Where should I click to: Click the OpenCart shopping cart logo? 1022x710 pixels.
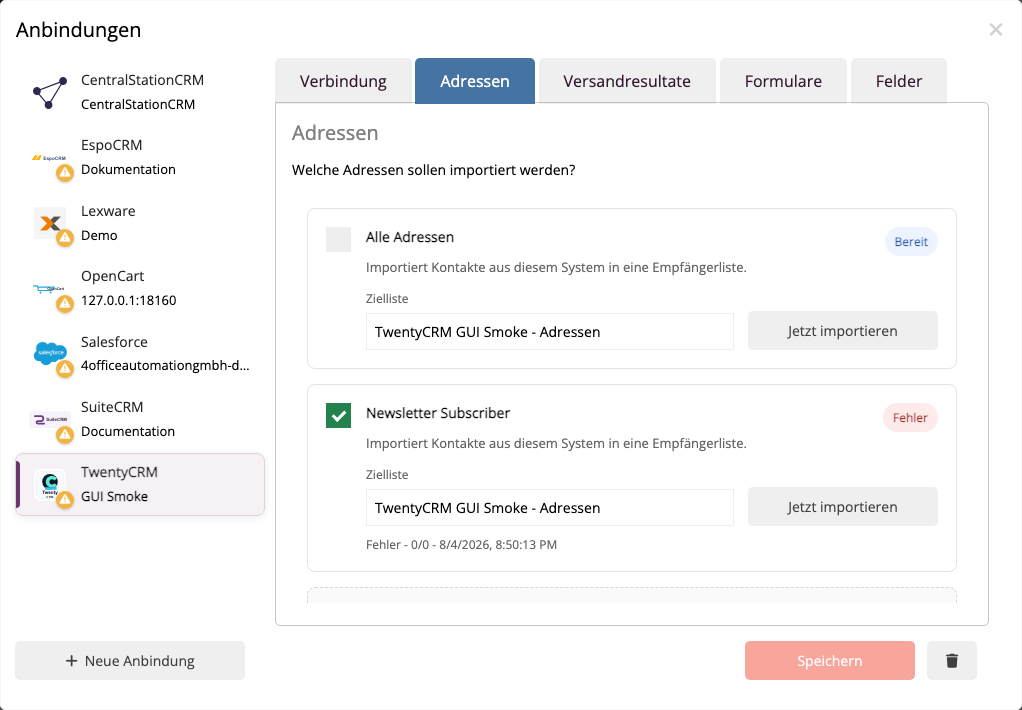click(50, 288)
